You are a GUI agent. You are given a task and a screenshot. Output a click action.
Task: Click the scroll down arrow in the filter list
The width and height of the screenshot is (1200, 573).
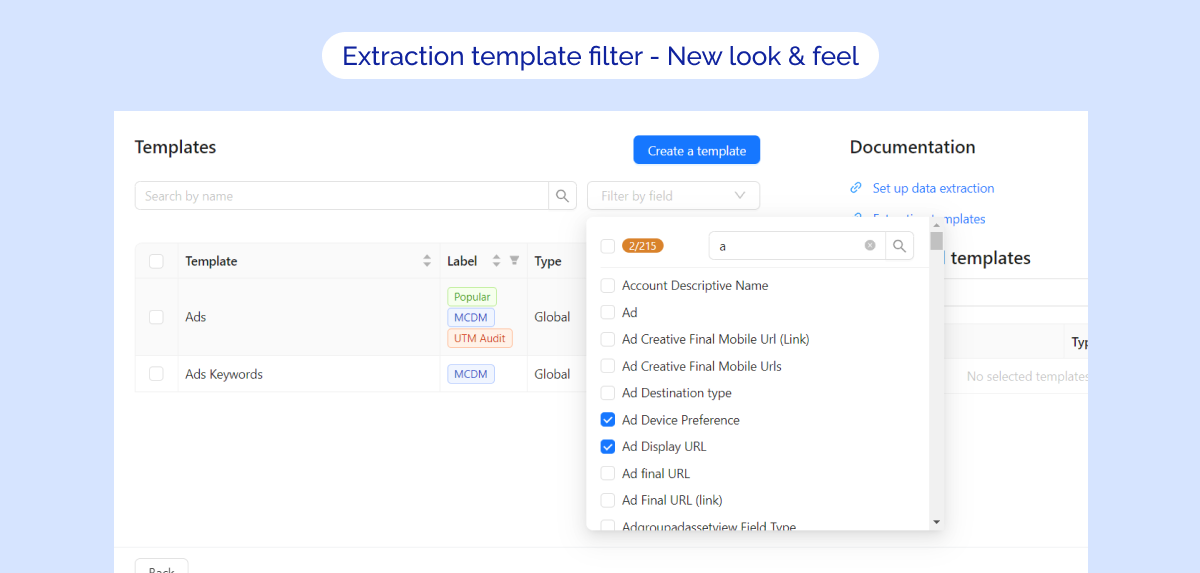[x=936, y=522]
